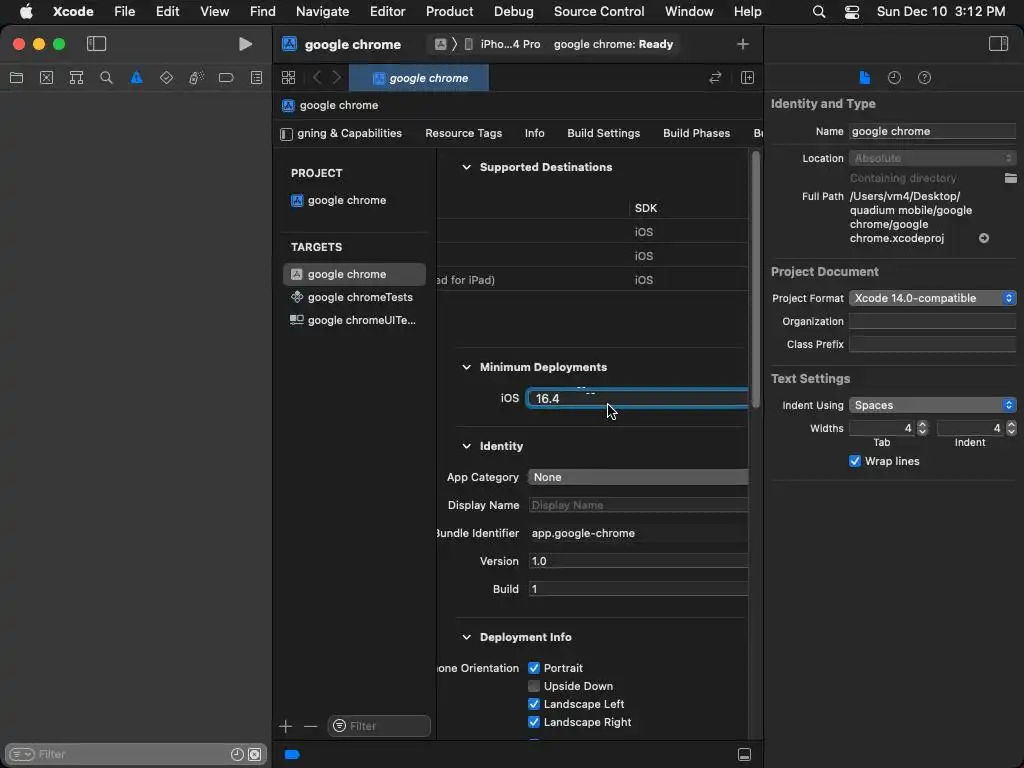Viewport: 1024px width, 768px height.
Task: Open the Location dropdown
Action: point(932,158)
